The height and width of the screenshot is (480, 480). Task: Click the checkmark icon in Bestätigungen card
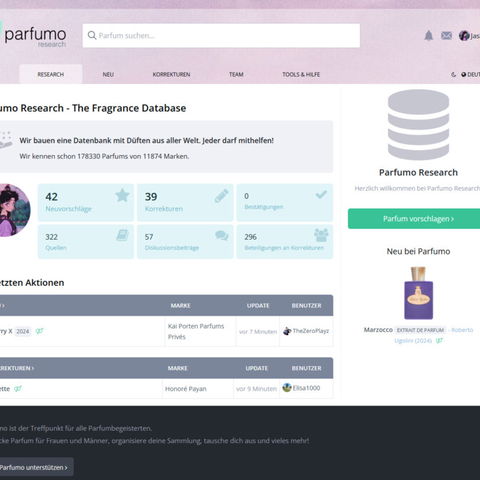[321, 194]
